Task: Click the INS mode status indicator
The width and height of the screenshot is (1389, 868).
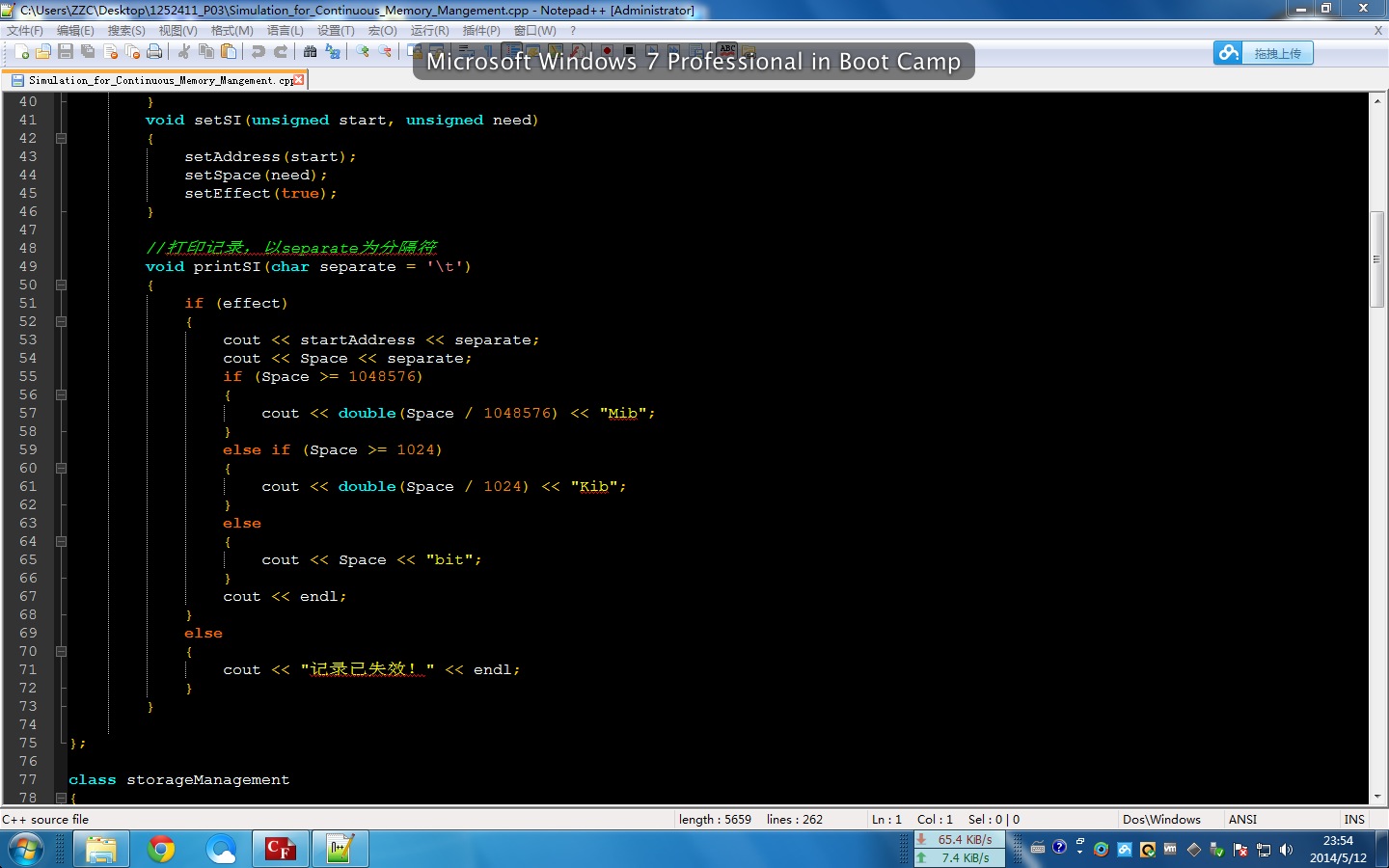Action: (1354, 819)
